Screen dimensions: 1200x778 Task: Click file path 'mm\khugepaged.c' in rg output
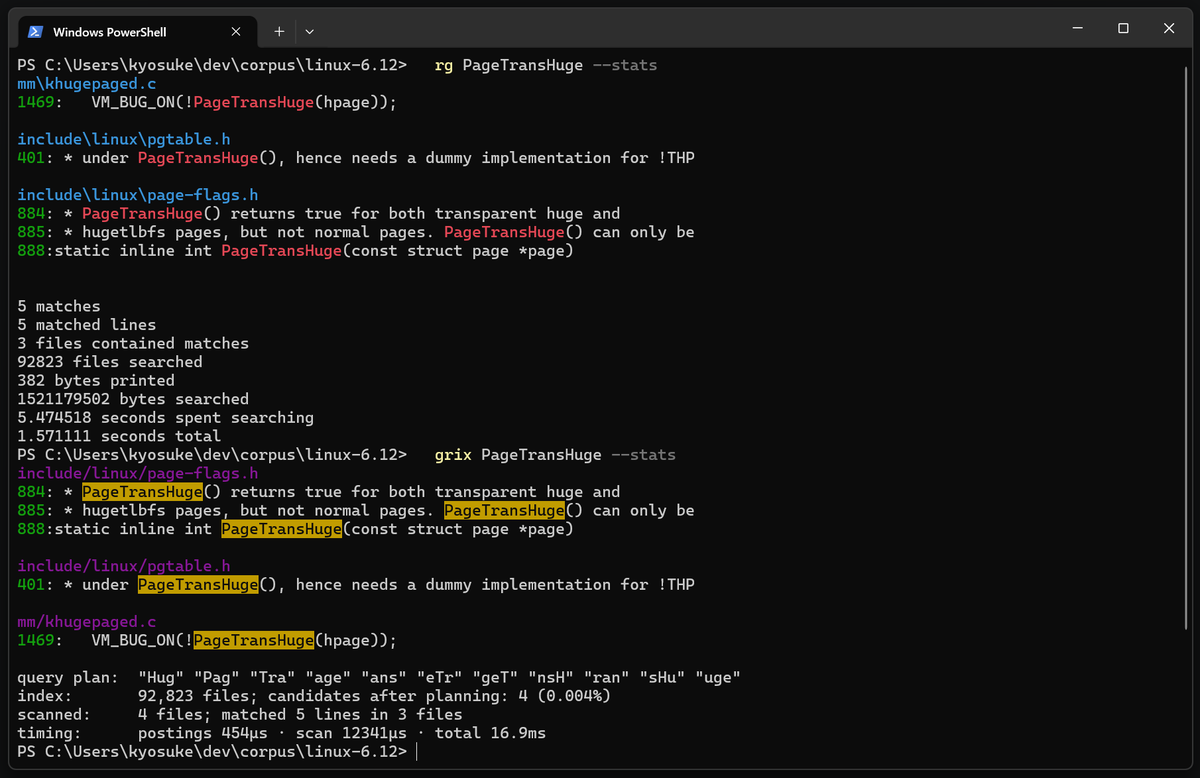click(x=86, y=83)
